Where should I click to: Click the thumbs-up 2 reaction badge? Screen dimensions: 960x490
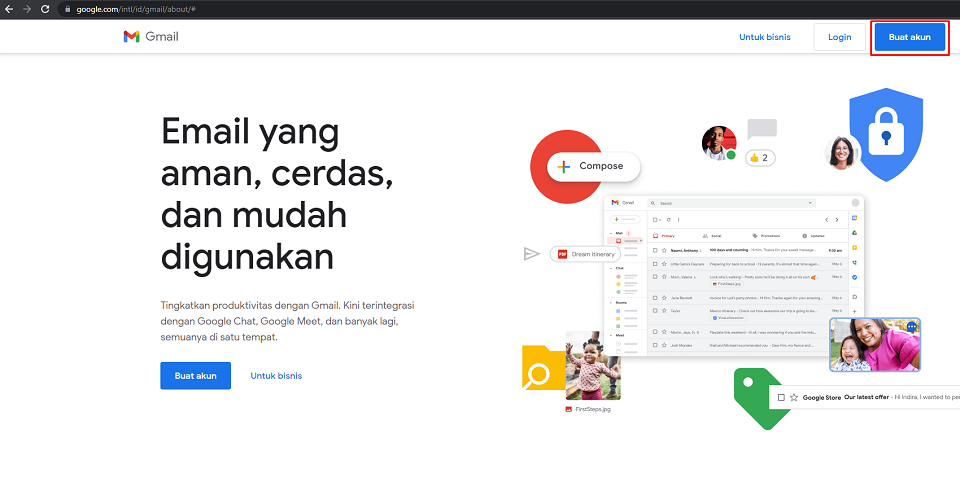760,157
